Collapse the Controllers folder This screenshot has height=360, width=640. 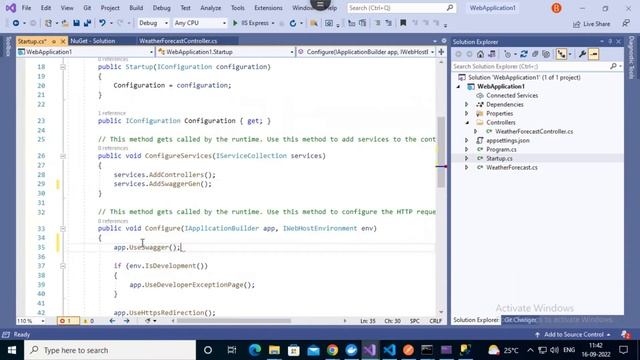(467, 122)
